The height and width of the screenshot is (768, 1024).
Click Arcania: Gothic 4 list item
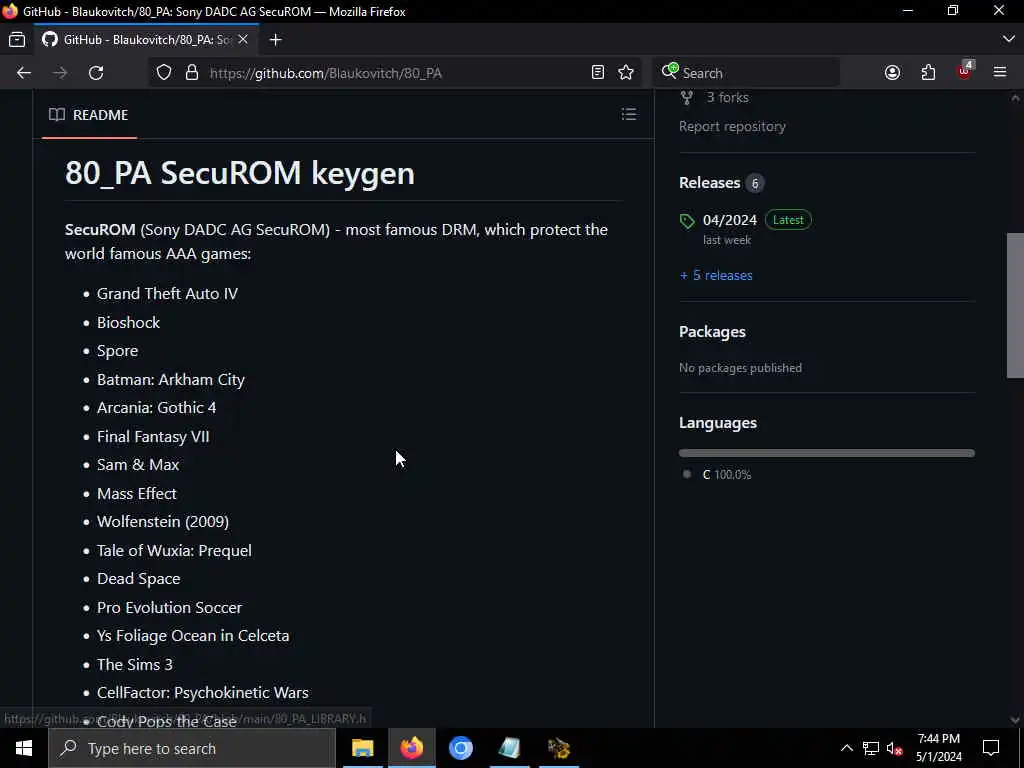[156, 408]
